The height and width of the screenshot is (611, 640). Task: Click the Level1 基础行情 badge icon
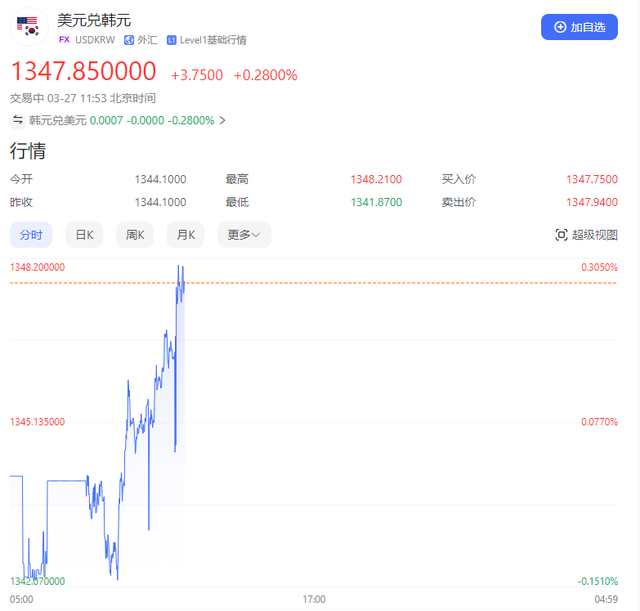click(x=171, y=40)
